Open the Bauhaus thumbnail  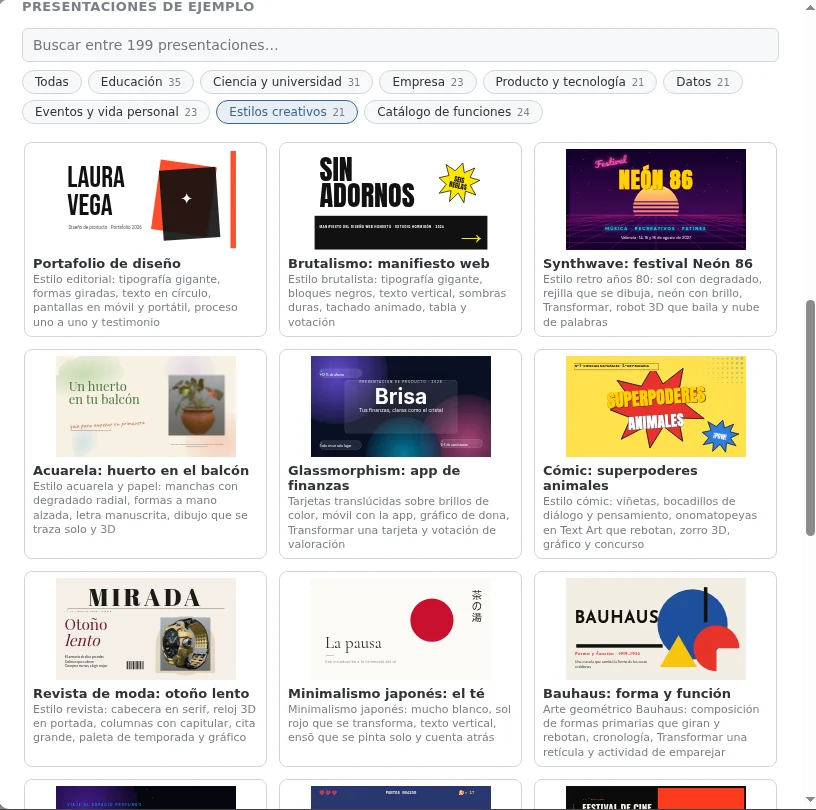[x=656, y=629]
